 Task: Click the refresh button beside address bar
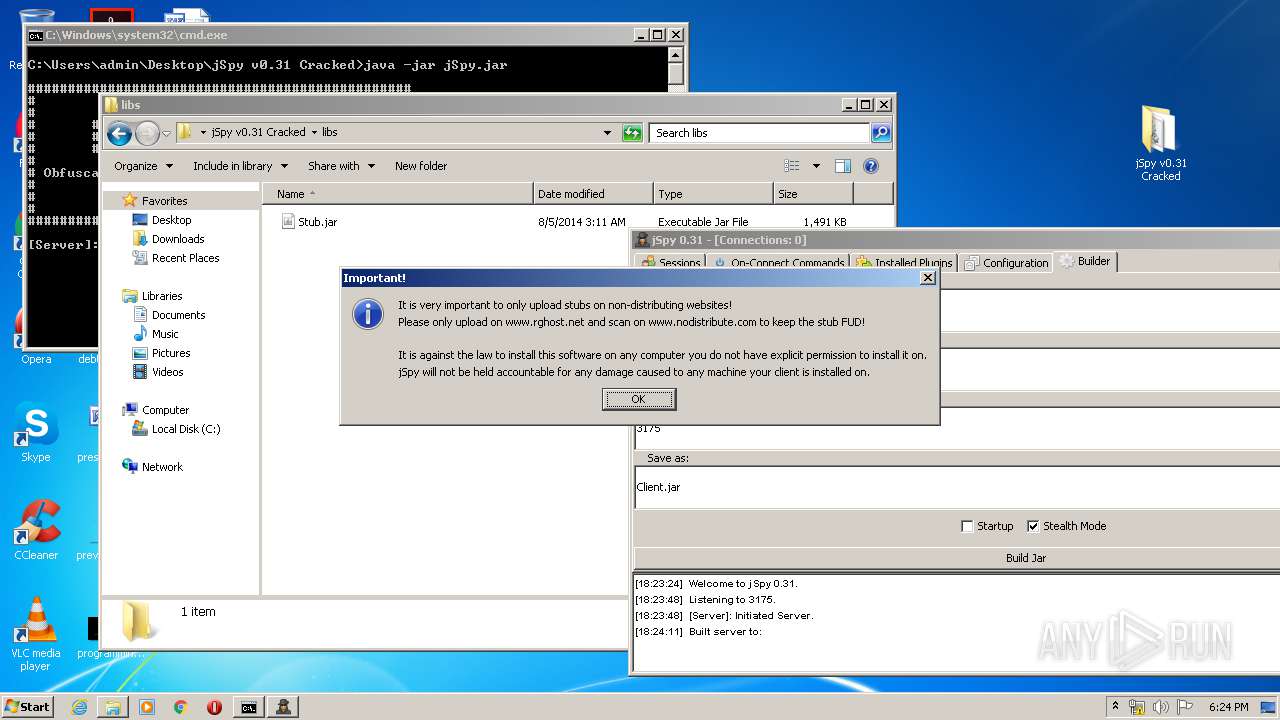[x=632, y=133]
